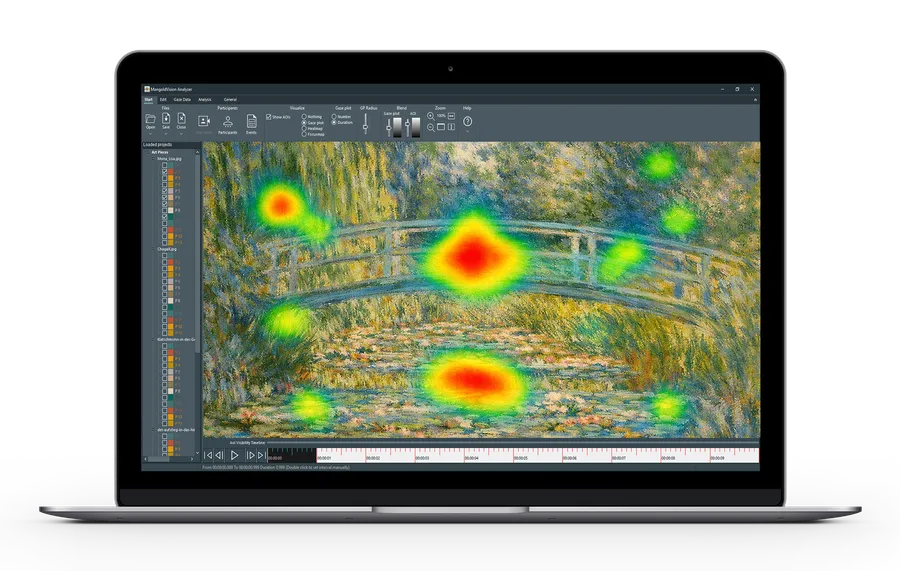Click the zoom in magnifier icon
Screen dimensions: 900x571
tap(431, 116)
